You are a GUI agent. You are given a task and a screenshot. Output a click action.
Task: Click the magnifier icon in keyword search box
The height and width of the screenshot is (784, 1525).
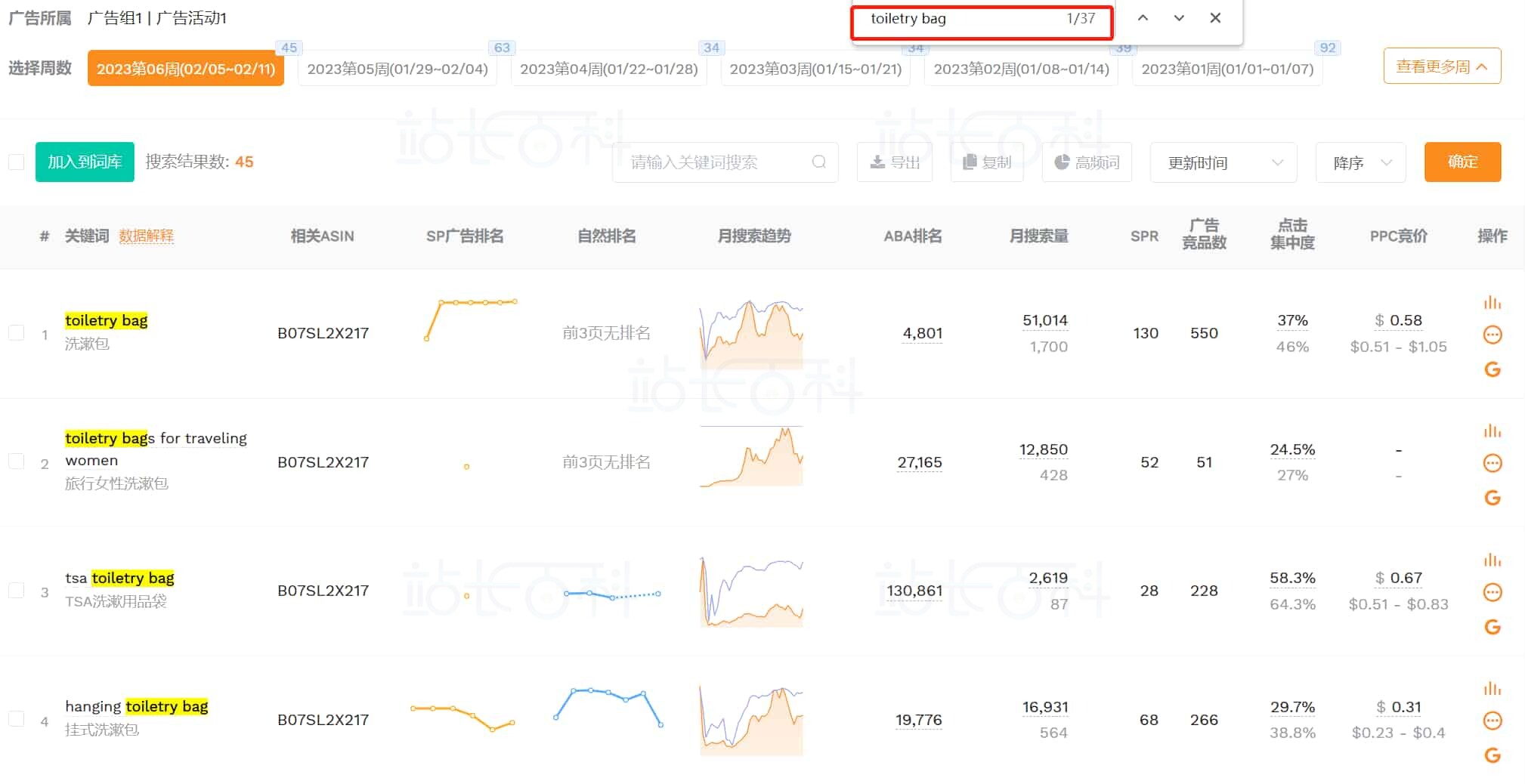pyautogui.click(x=818, y=162)
